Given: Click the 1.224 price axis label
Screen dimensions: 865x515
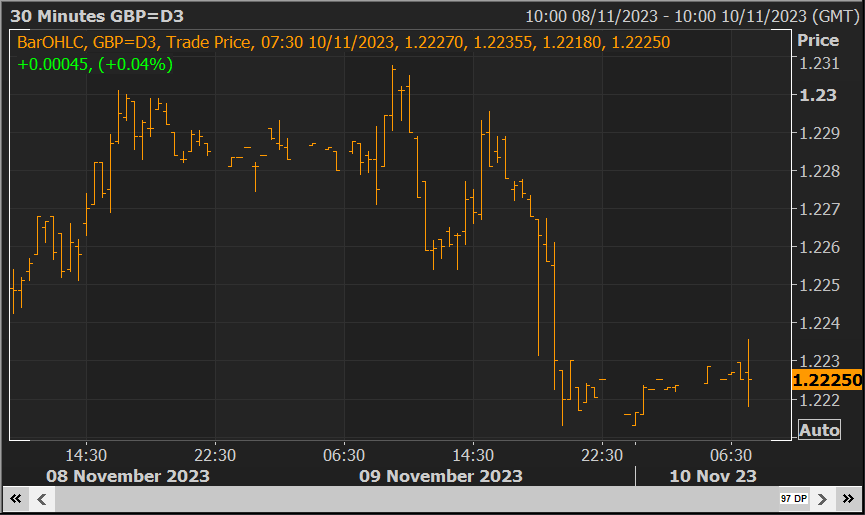Looking at the screenshot, I should point(819,323).
